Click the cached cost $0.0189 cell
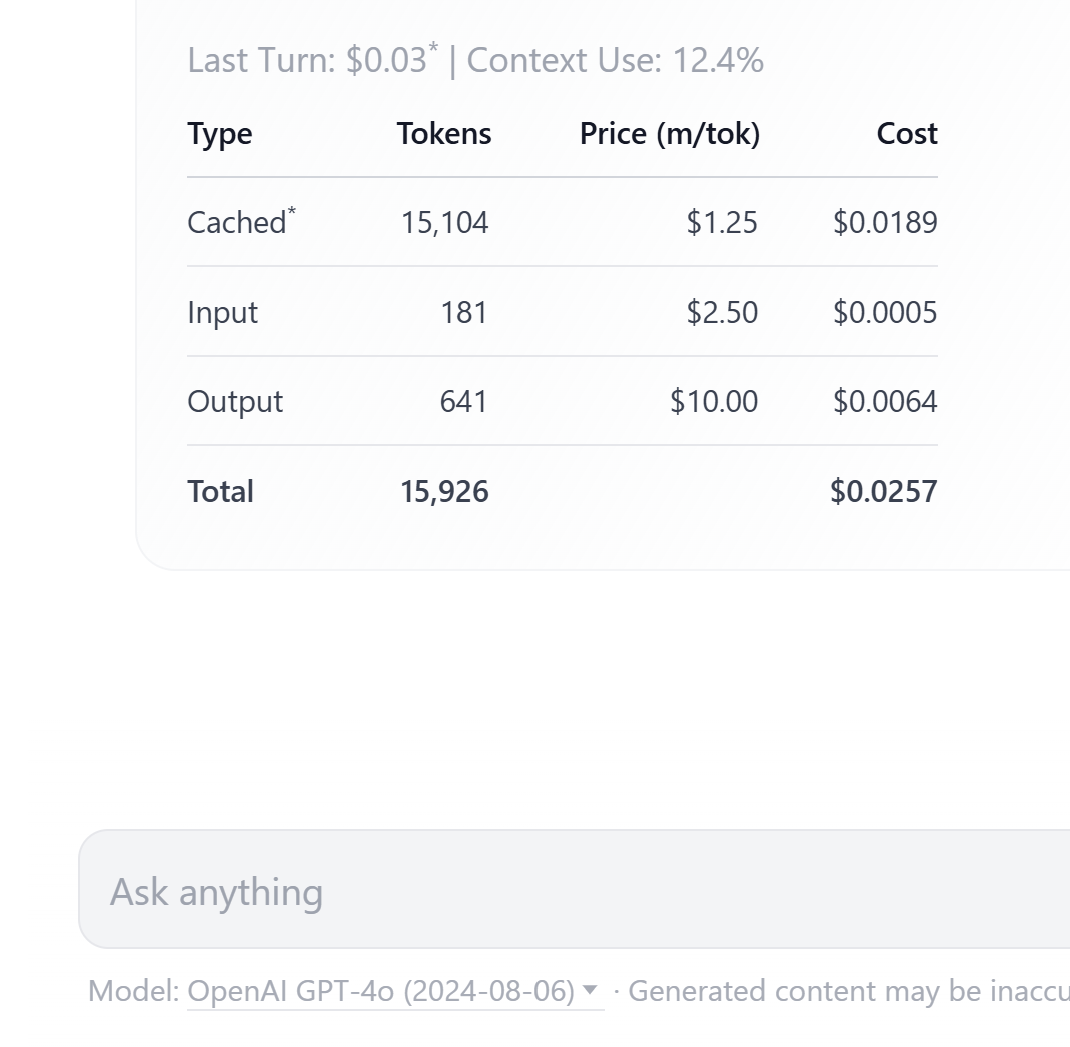 (885, 222)
